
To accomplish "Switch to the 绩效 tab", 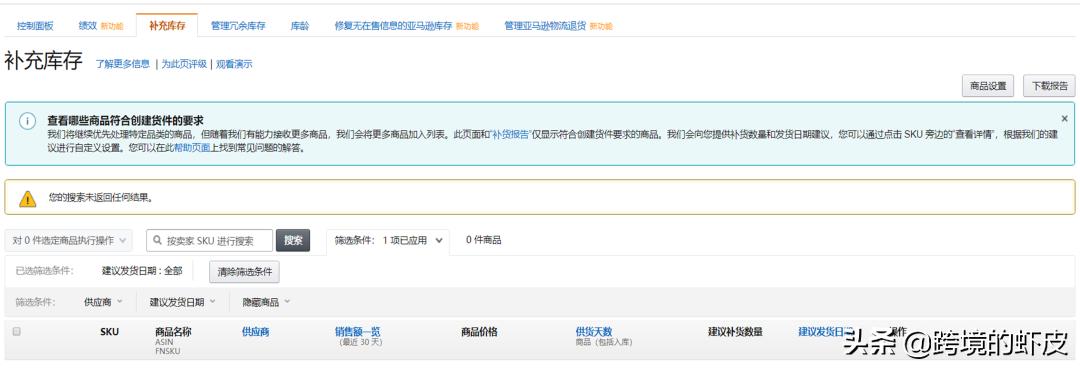I will click(87, 26).
